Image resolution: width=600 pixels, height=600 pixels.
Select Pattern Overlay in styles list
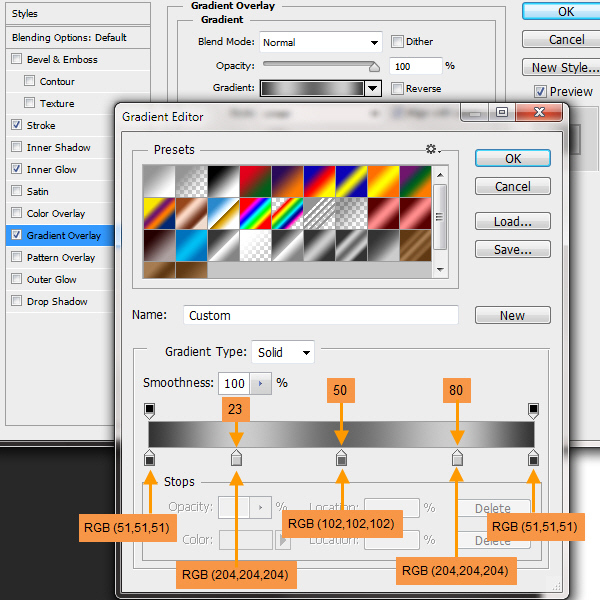pyautogui.click(x=61, y=257)
